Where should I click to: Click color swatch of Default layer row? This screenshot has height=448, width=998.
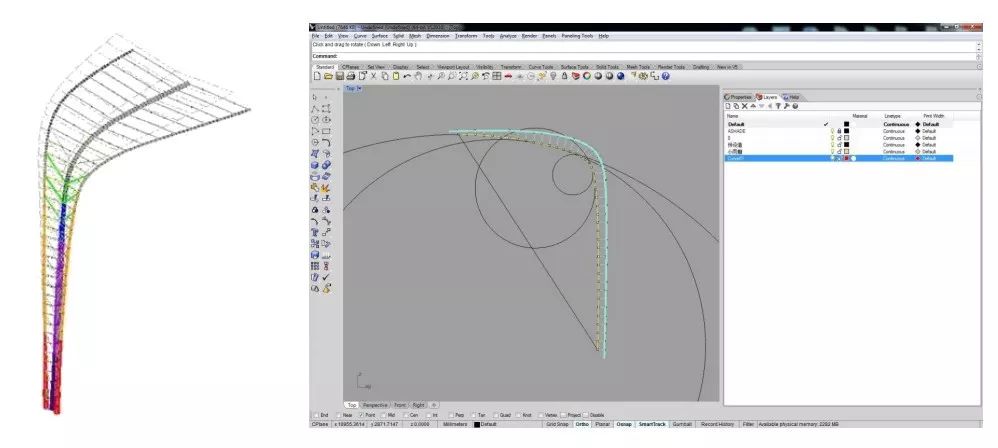point(847,124)
